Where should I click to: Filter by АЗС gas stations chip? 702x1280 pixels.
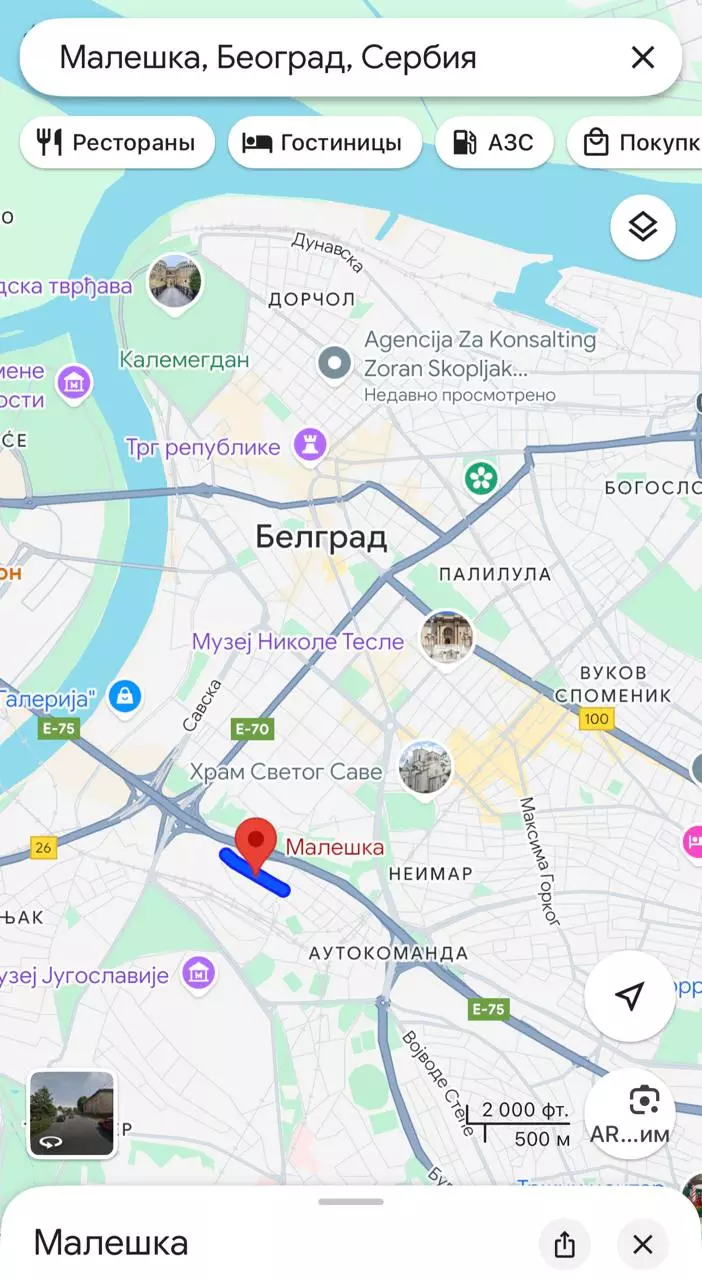pyautogui.click(x=494, y=143)
